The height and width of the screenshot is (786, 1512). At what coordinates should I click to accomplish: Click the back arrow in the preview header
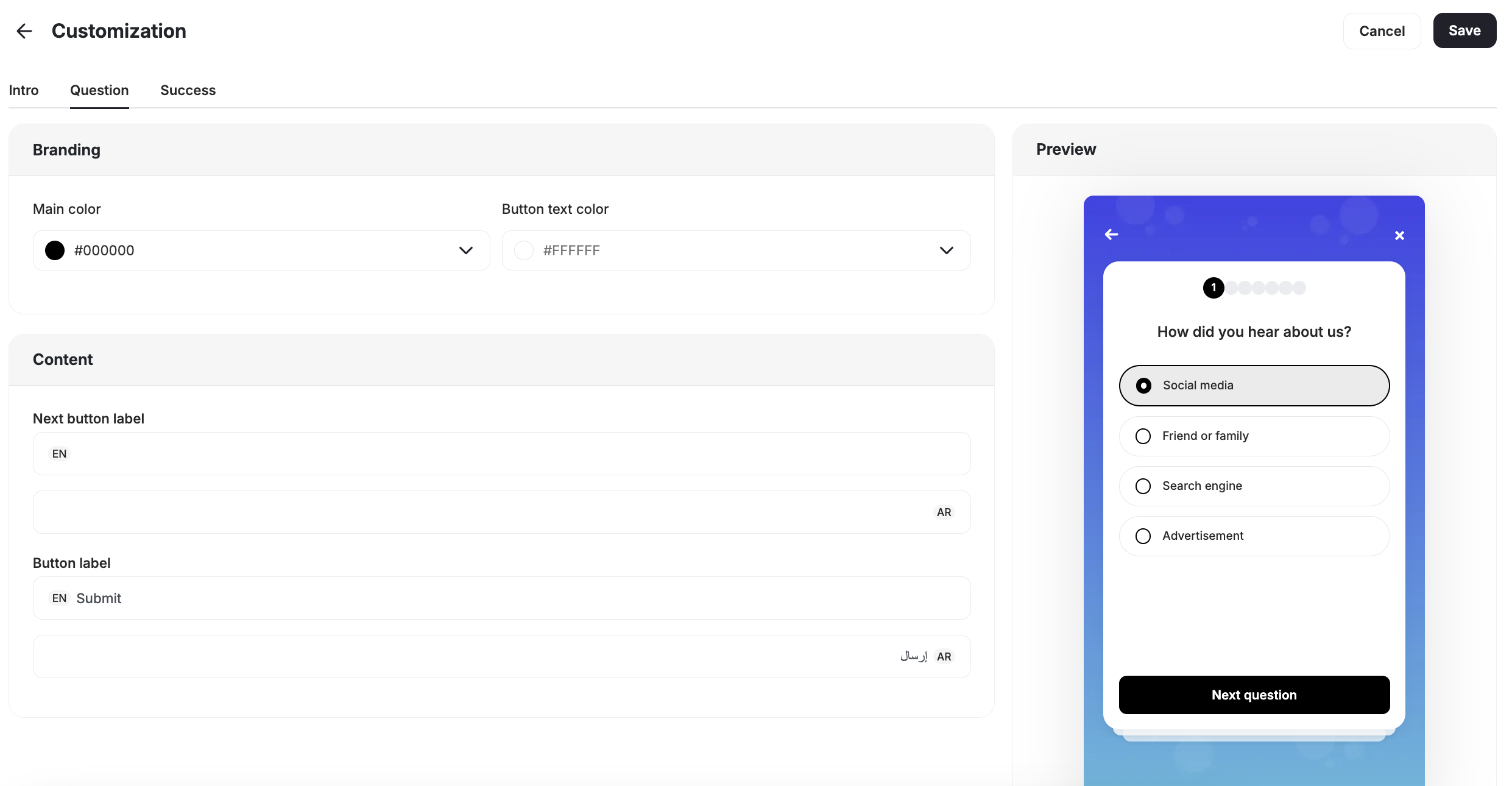(1111, 235)
